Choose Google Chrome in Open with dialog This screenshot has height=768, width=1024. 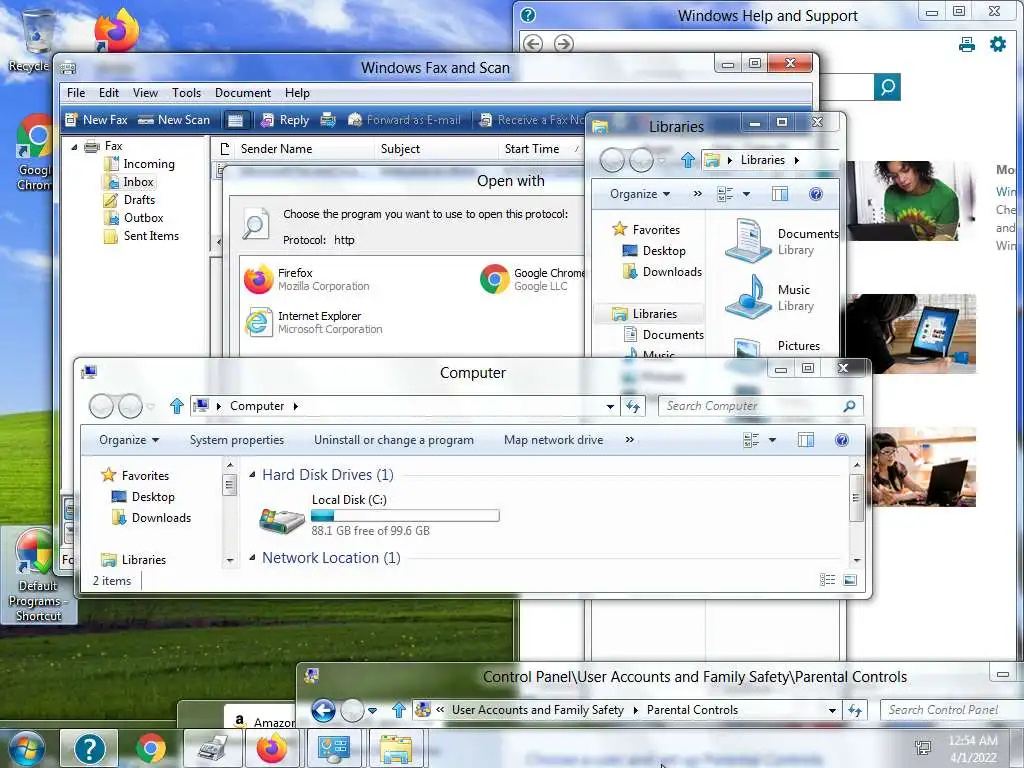(x=532, y=280)
